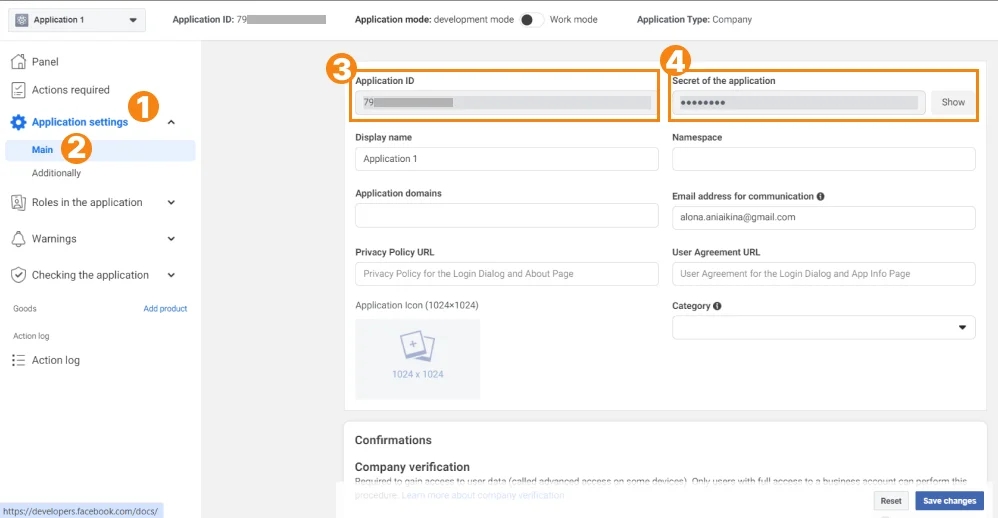Go to the Panel menu item
Viewport: 998px width, 518px height.
[x=45, y=62]
